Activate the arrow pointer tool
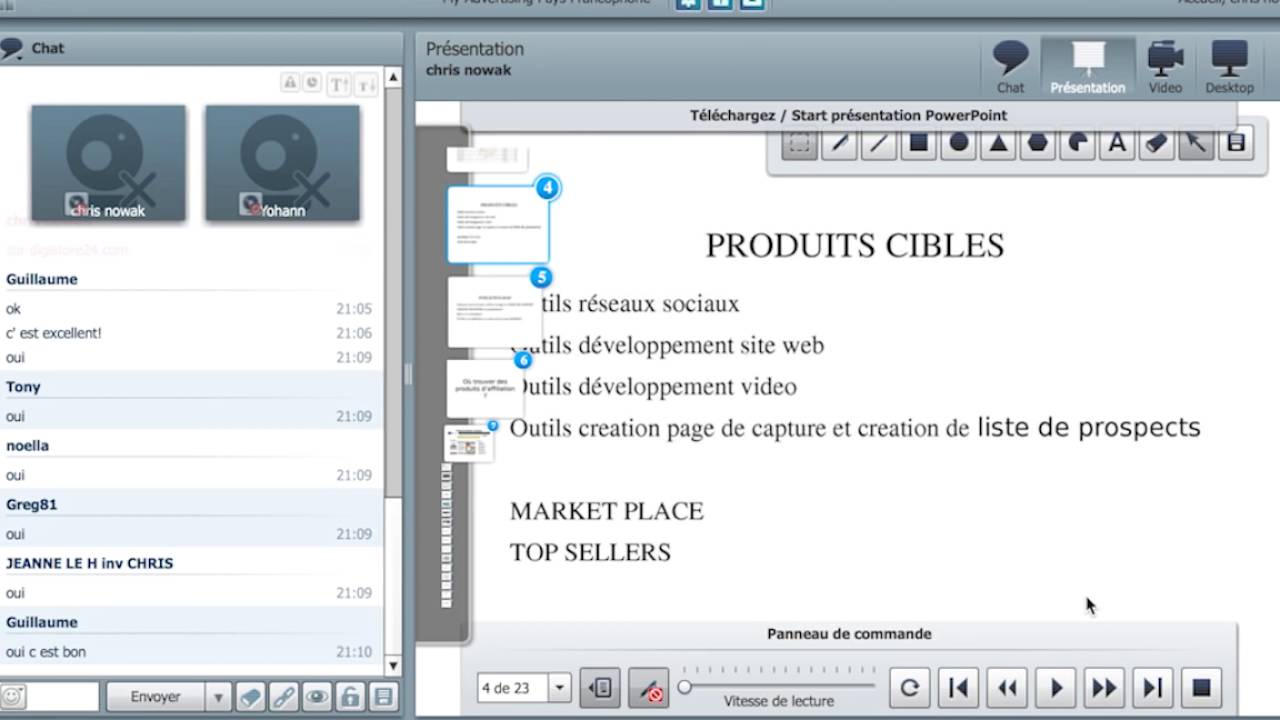1280x720 pixels. coord(1196,143)
